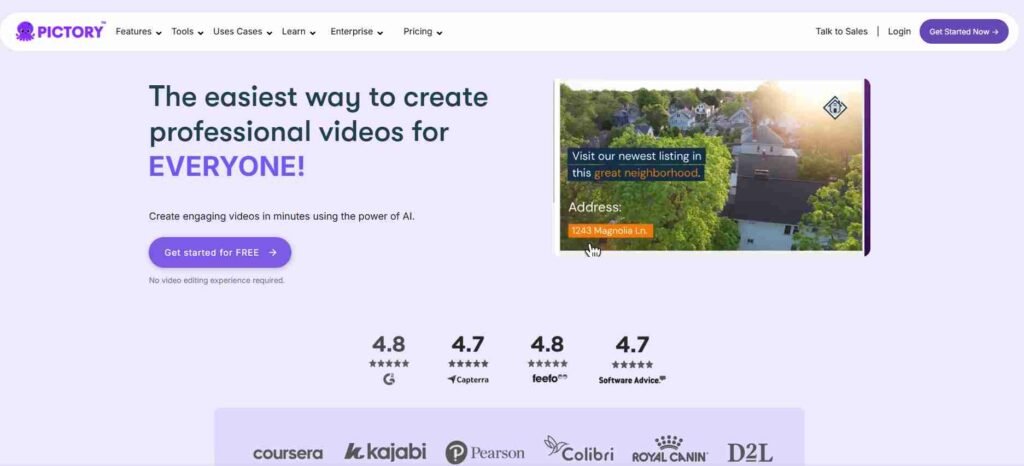The image size is (1024, 466).
Task: Open the Uses Cases menu
Action: [238, 31]
